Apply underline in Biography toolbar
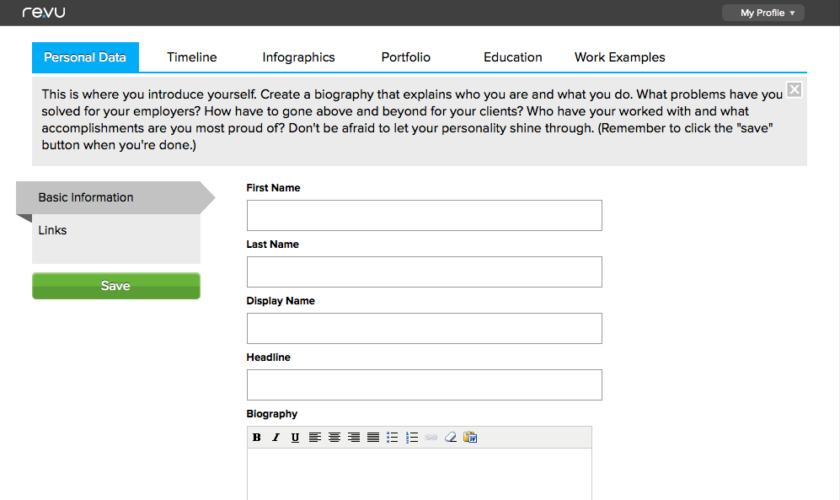840x500 pixels. (x=295, y=438)
